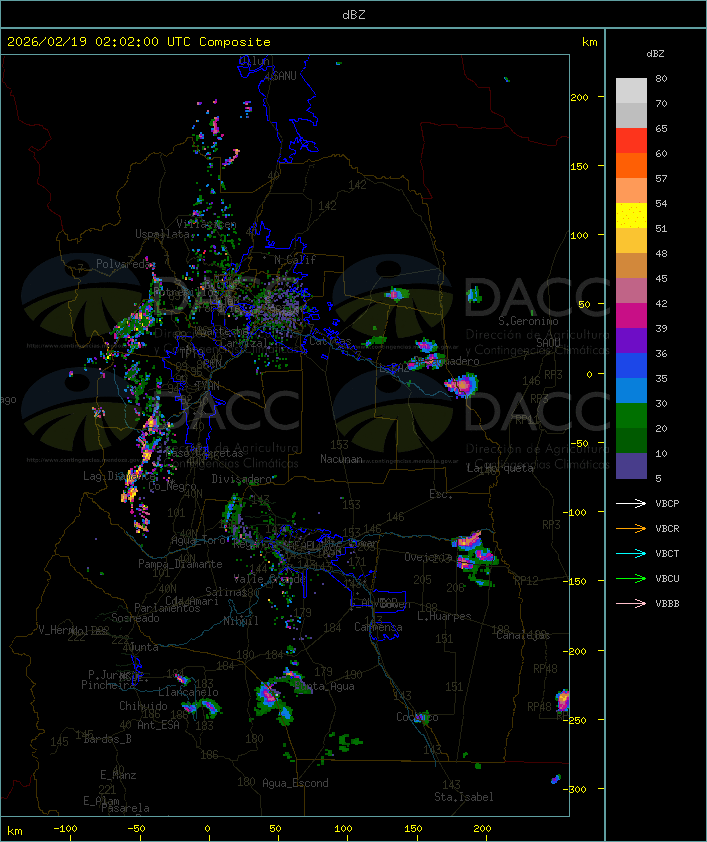The height and width of the screenshot is (842, 707).
Task: Choose the tan 48 dBZ swatch
Action: [x=631, y=266]
